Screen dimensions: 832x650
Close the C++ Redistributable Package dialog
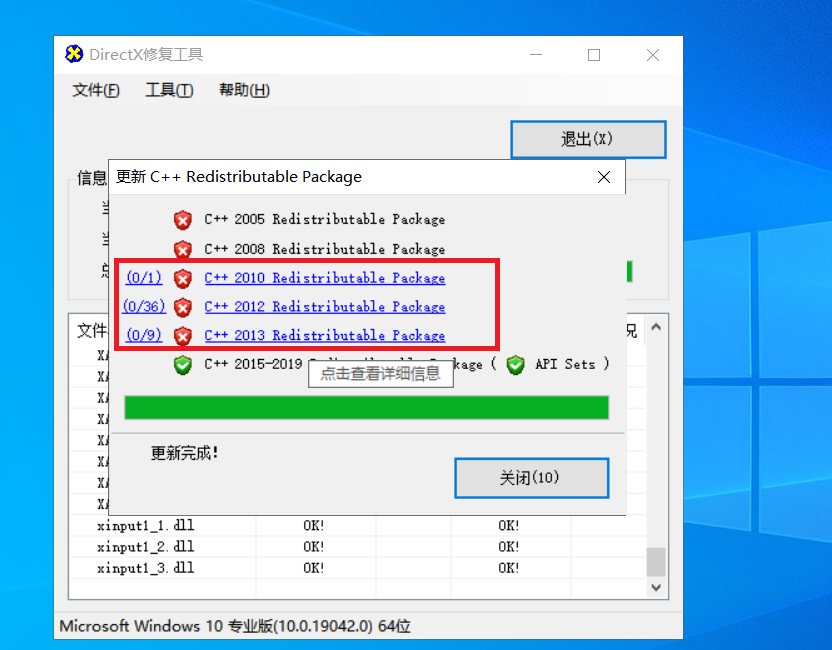[604, 177]
